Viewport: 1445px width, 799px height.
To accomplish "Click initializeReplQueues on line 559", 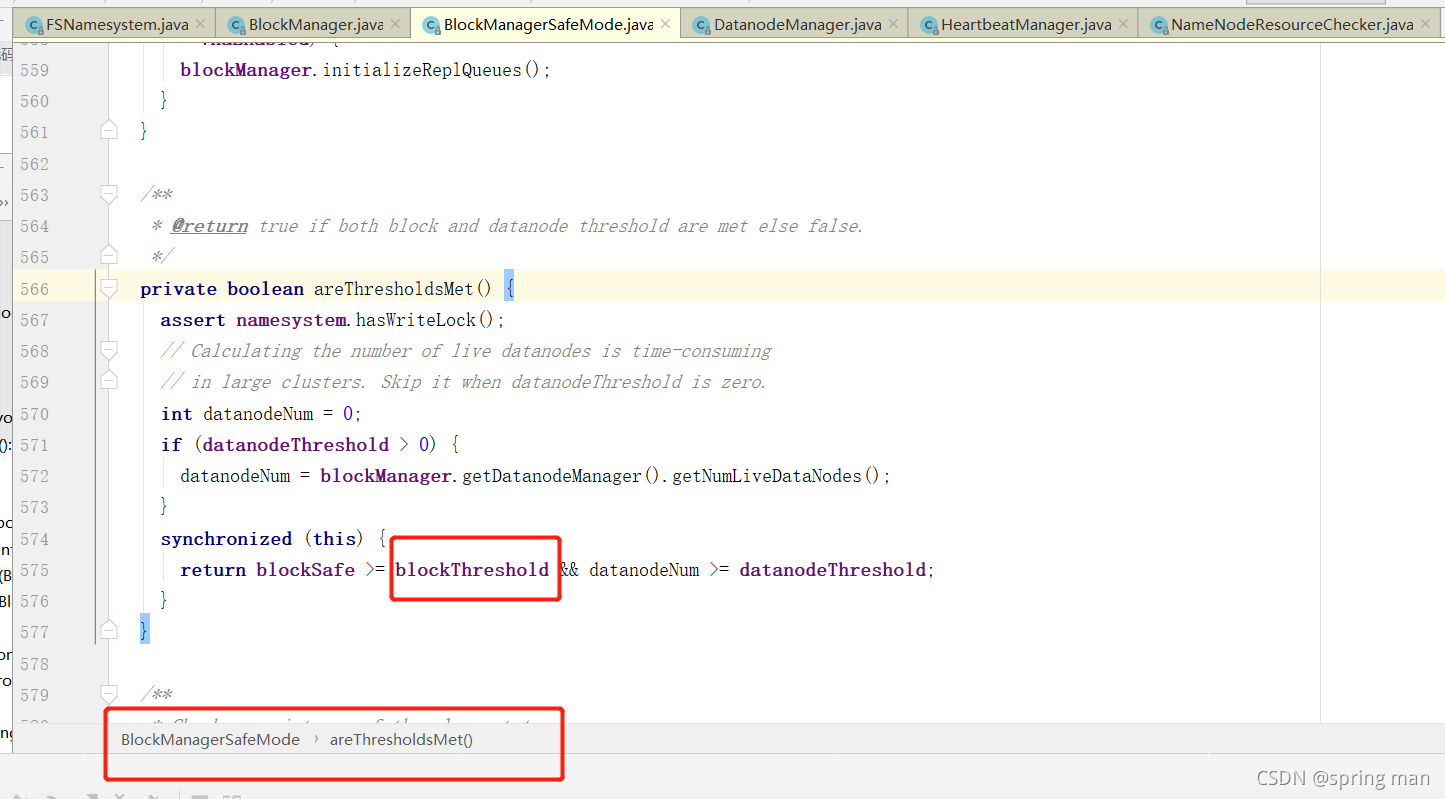I will 421,70.
